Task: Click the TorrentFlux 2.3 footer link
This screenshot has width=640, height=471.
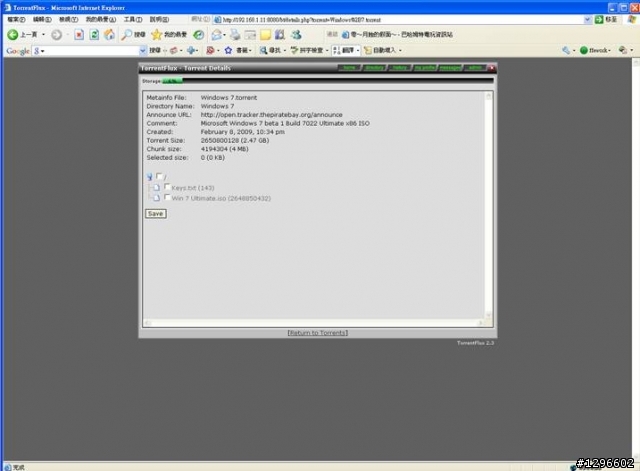Action: tap(475, 343)
